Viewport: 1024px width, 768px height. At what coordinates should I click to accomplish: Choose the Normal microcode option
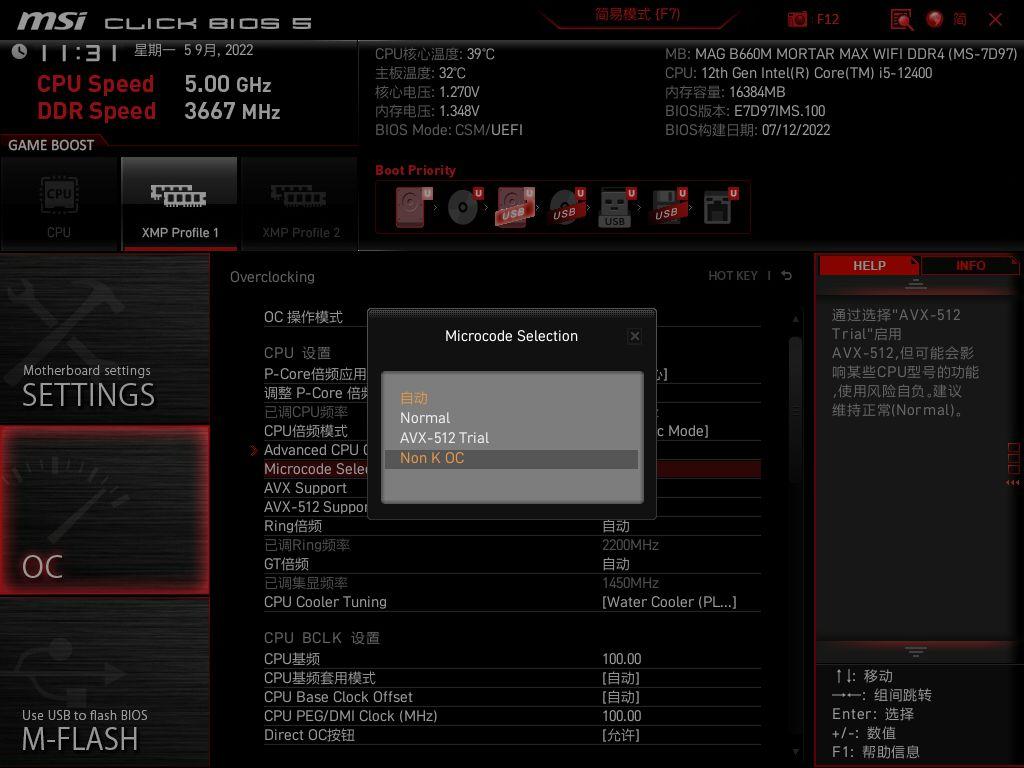pyautogui.click(x=425, y=418)
